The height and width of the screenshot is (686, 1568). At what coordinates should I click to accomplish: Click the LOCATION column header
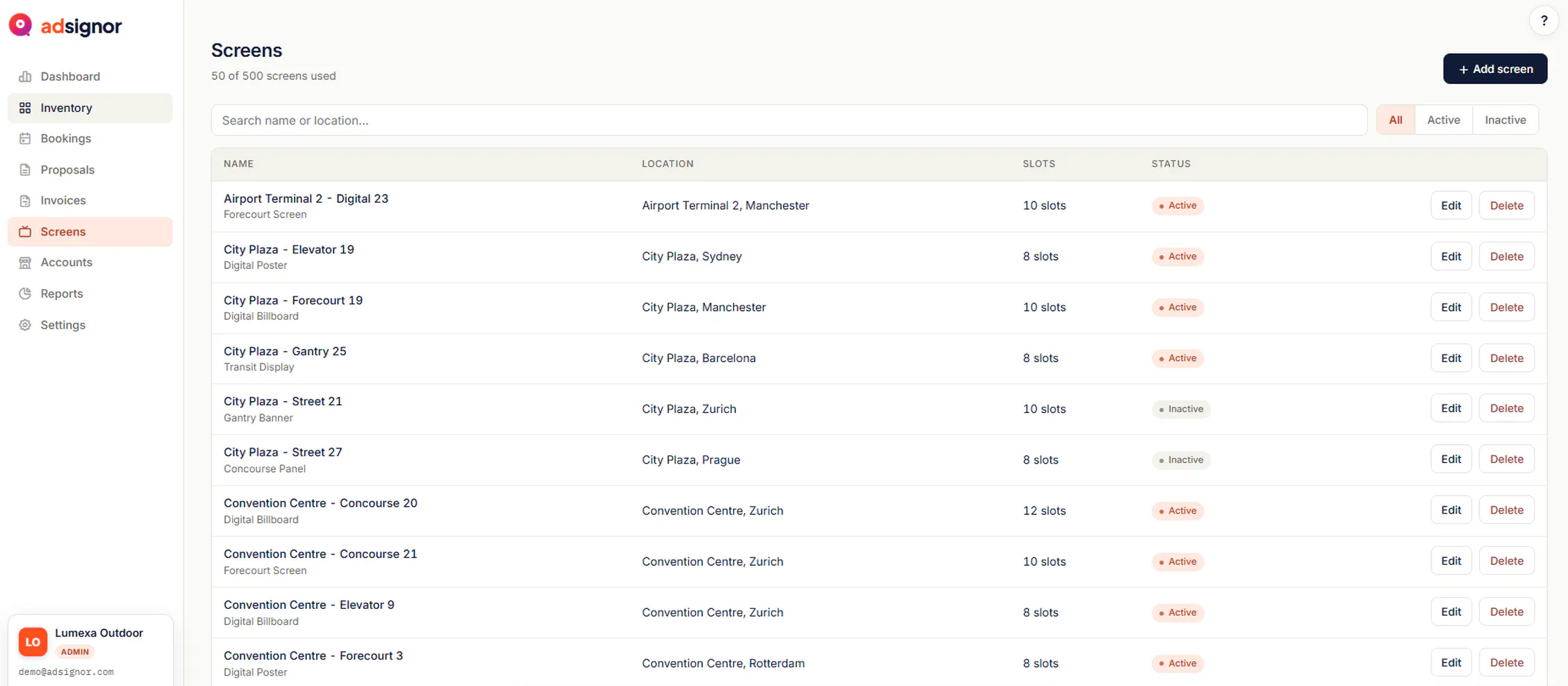[x=668, y=164]
